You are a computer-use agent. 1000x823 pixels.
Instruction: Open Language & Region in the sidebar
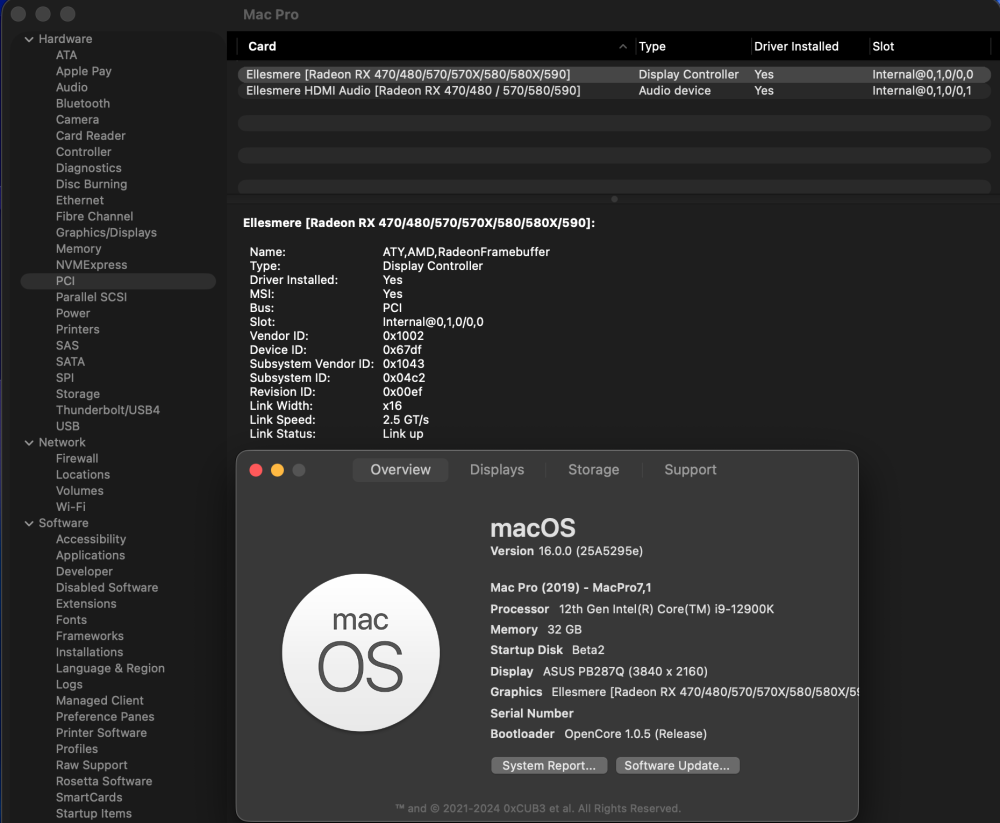tap(110, 669)
